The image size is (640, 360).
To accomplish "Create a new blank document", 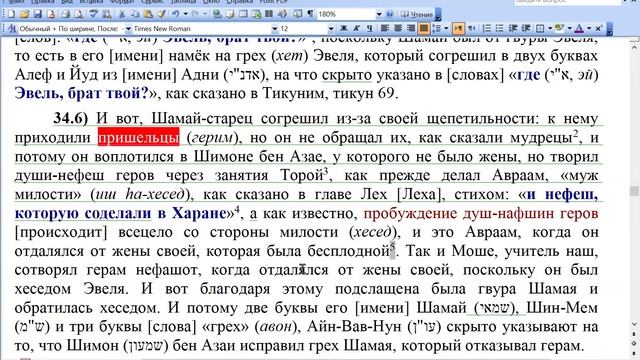I will click(x=11, y=14).
